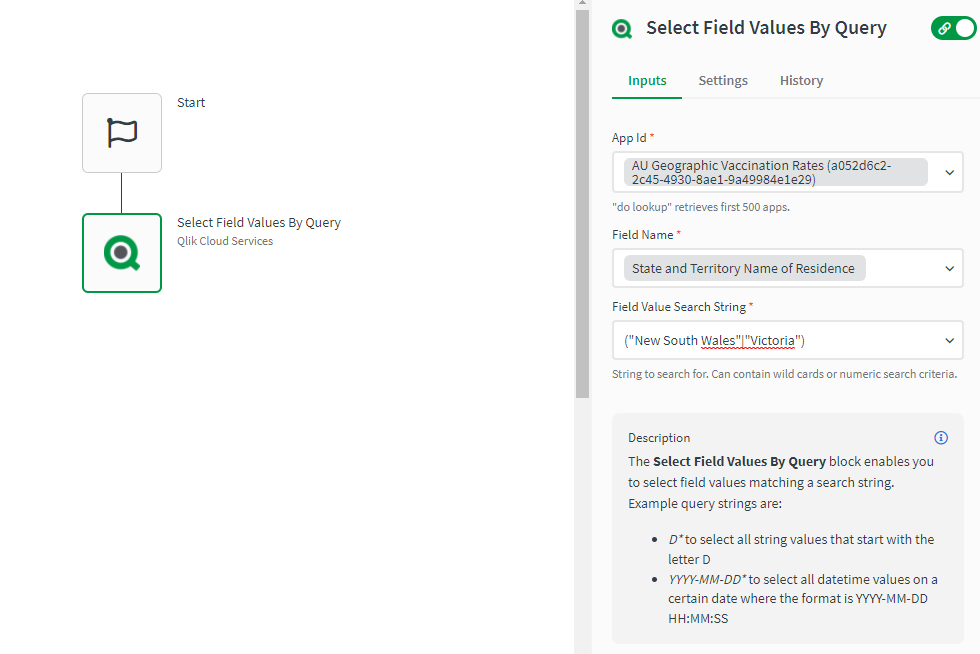Select the State and Territory Name pill
This screenshot has width=980, height=654.
point(743,269)
